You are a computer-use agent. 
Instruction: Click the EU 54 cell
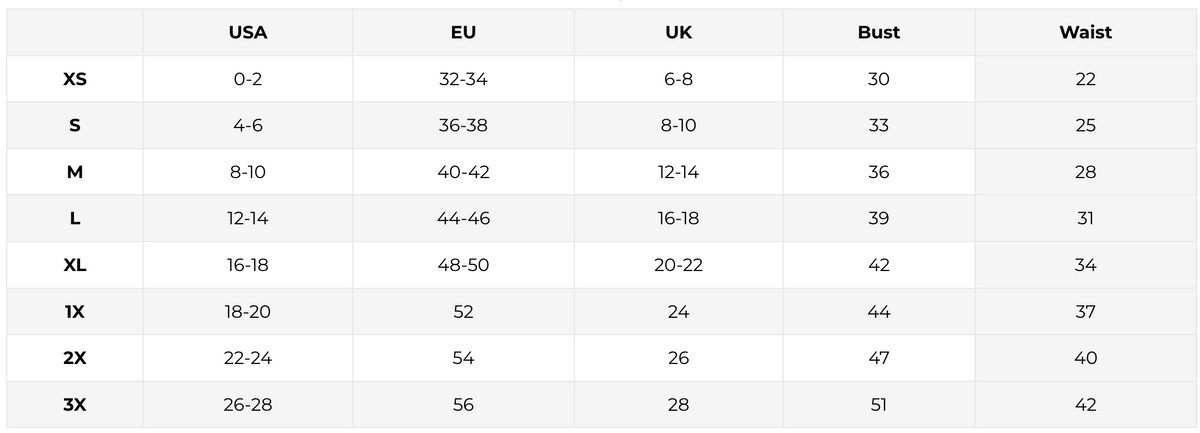[x=463, y=358]
